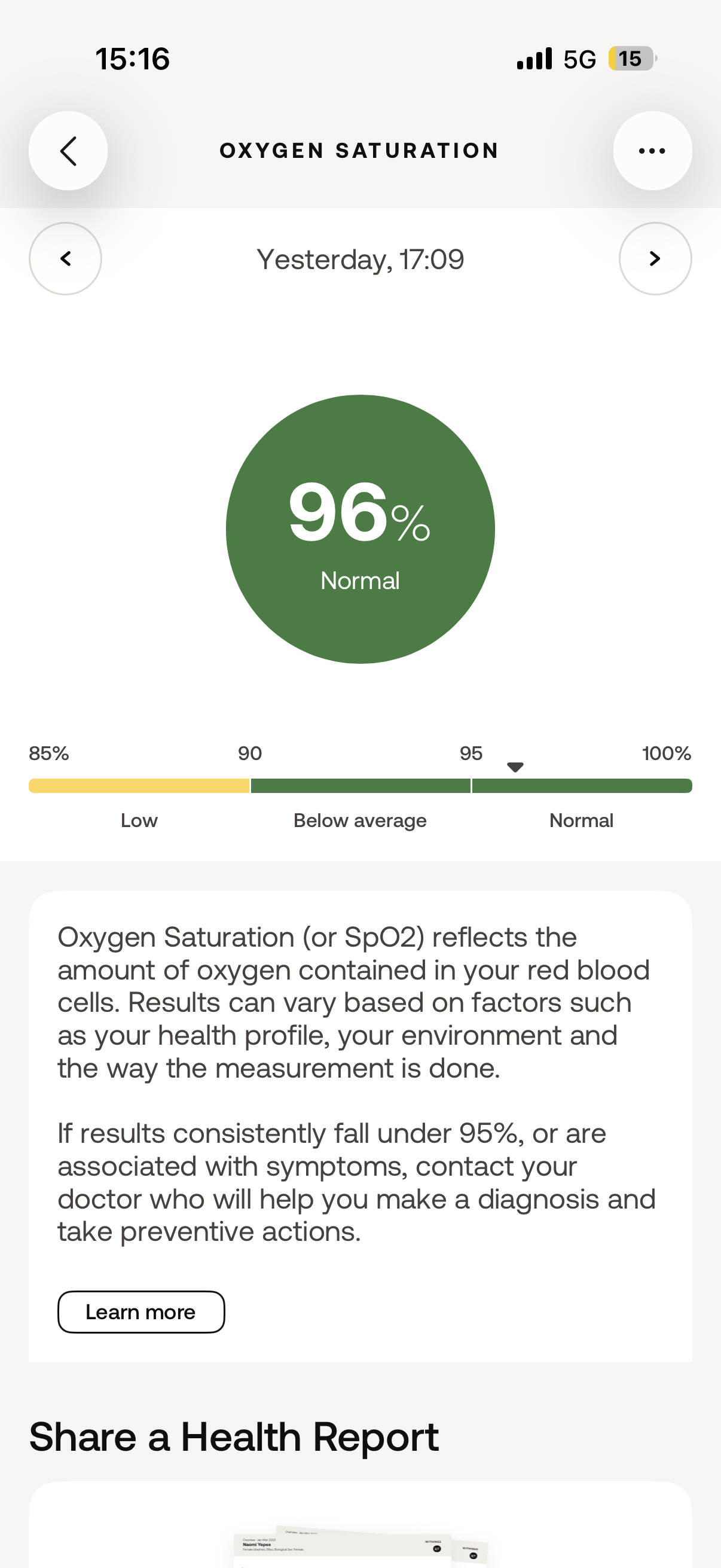
Task: Tap the status bar clock 15:16
Action: [x=133, y=59]
